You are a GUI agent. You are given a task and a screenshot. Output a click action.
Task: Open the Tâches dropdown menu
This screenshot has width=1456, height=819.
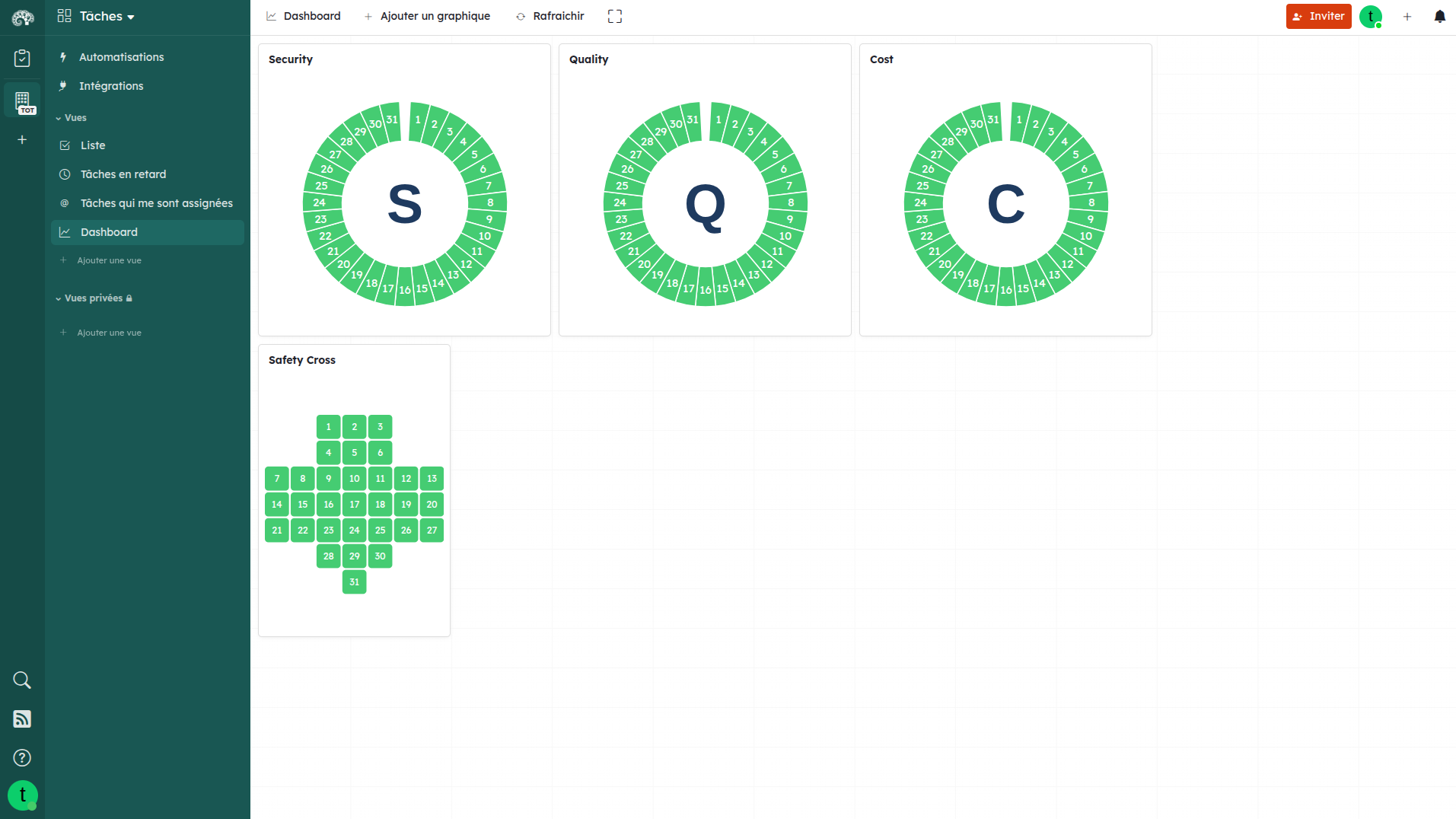[x=97, y=16]
